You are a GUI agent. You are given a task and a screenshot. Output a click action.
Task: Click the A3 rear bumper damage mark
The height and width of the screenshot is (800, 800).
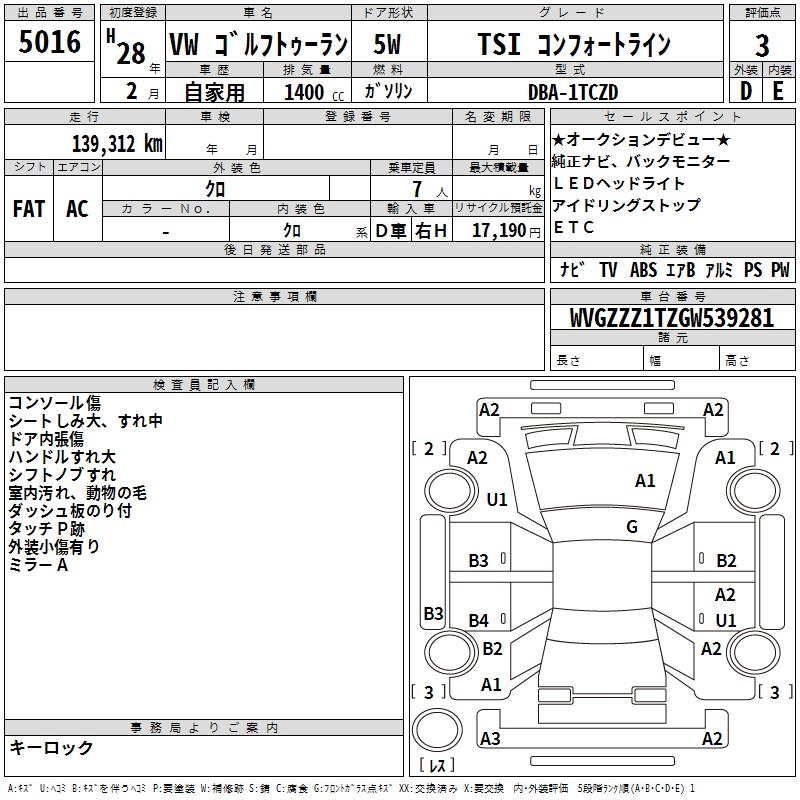(490, 739)
